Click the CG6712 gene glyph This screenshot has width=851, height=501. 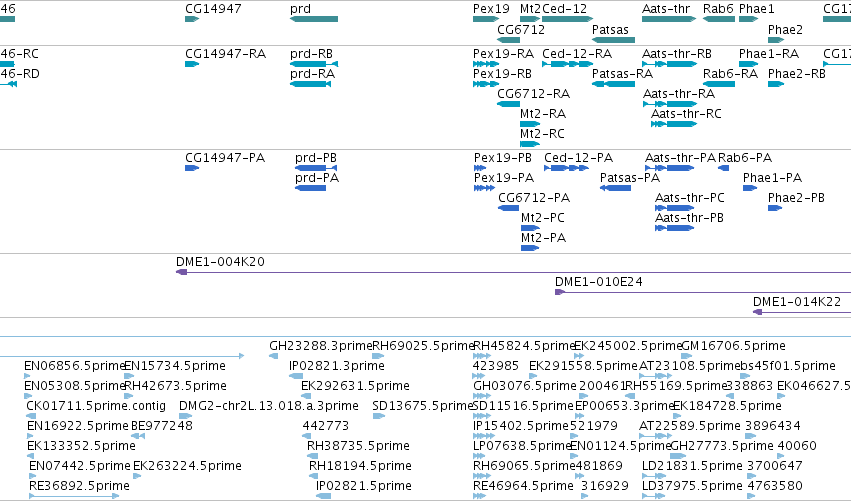(509, 40)
